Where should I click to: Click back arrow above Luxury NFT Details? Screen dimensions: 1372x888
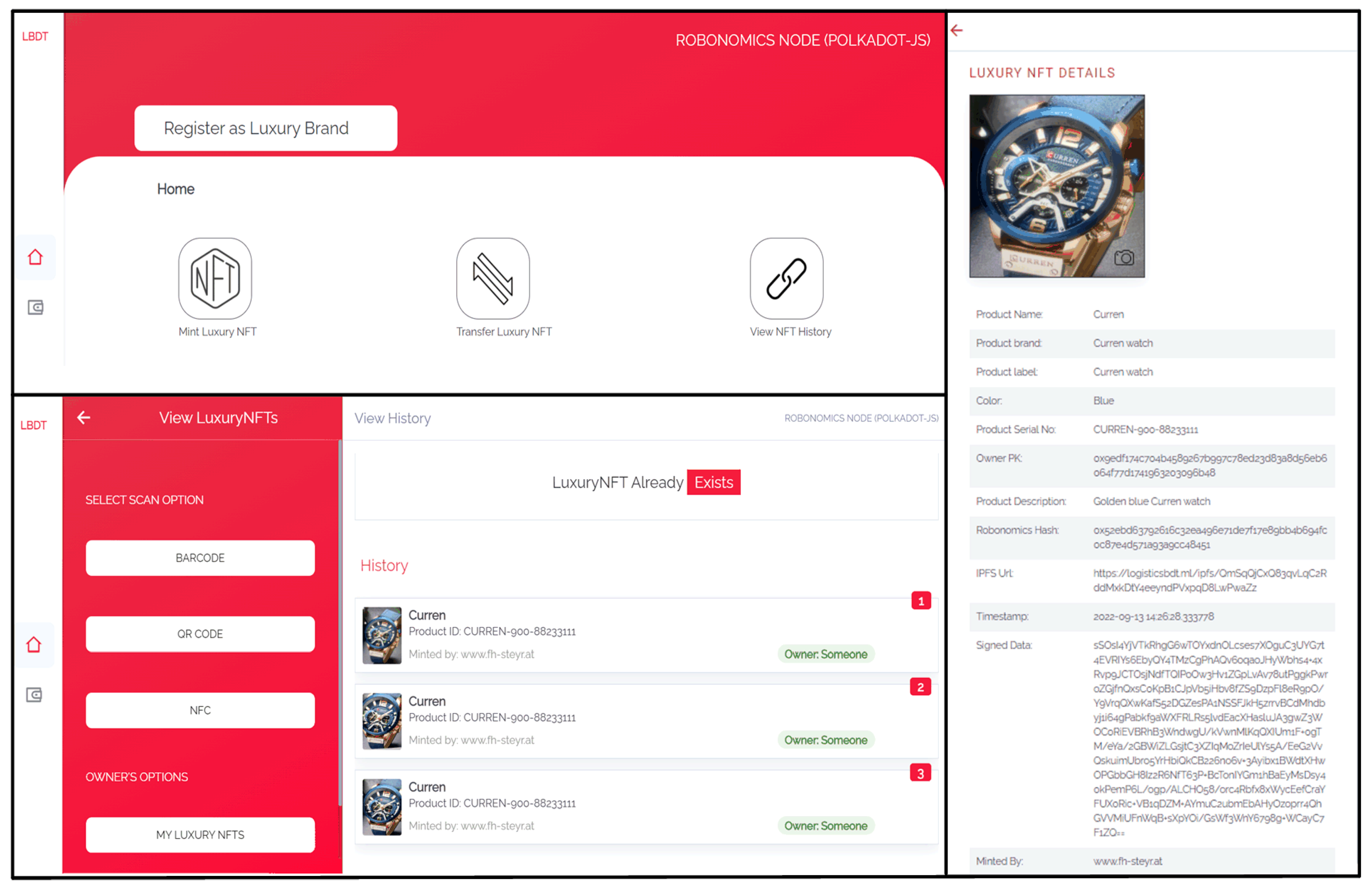pos(956,31)
